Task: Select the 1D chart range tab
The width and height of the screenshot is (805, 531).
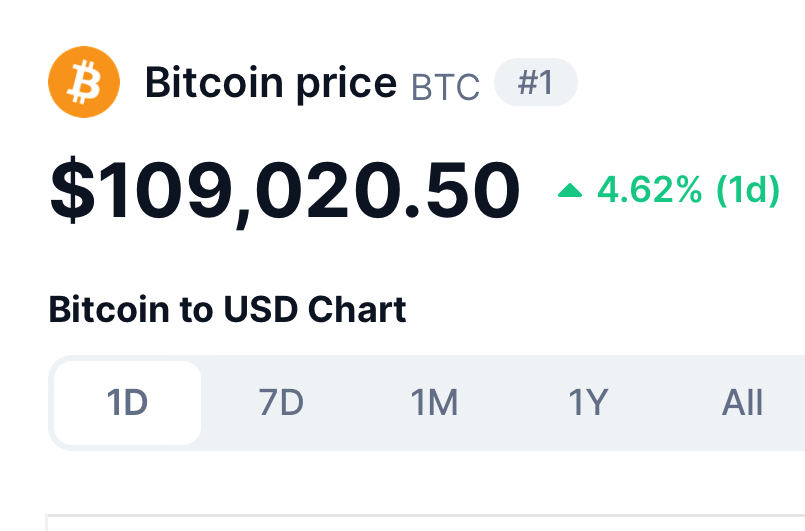Action: coord(127,403)
